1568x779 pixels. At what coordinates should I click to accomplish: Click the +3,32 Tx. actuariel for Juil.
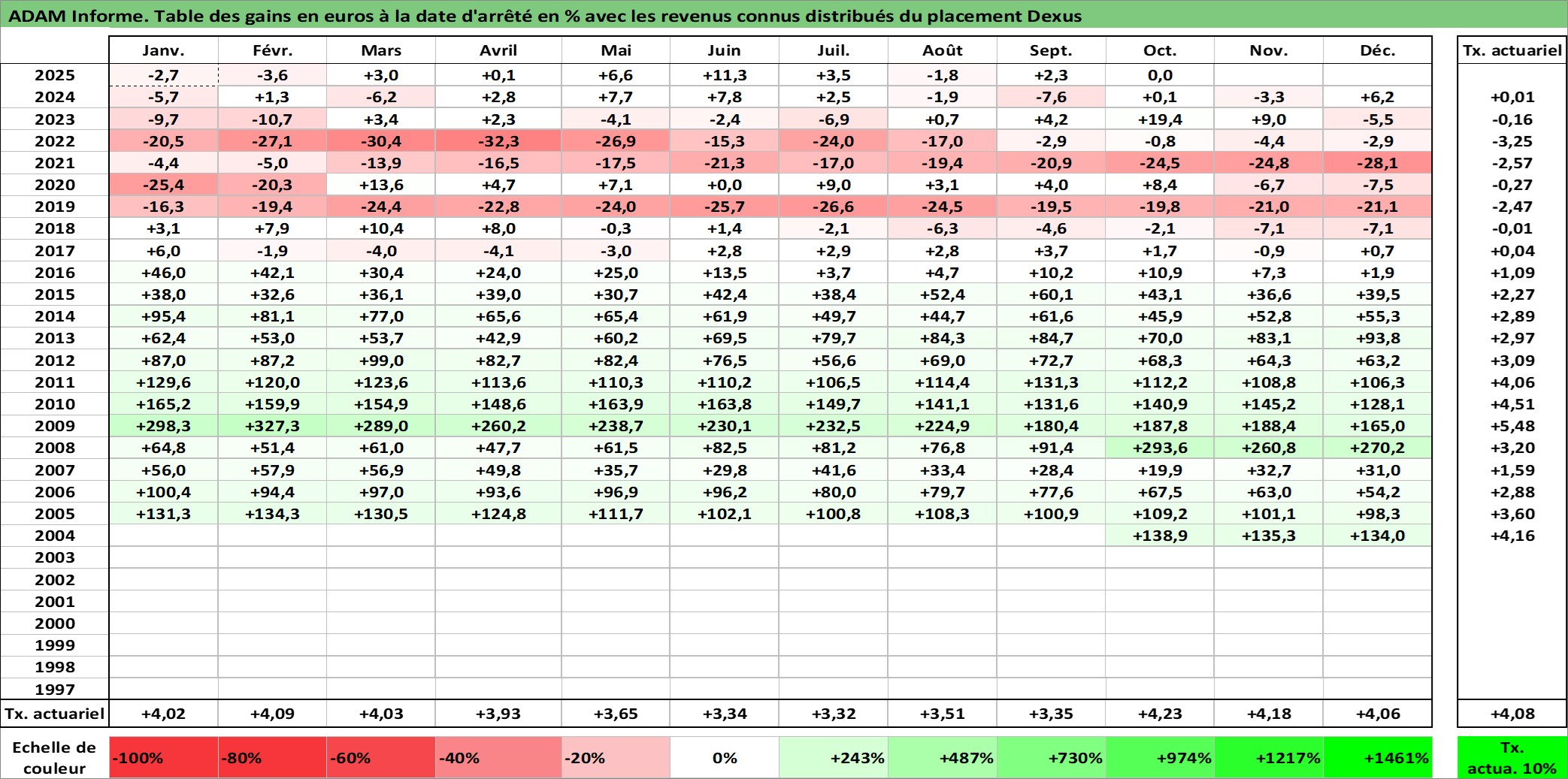coord(834,714)
